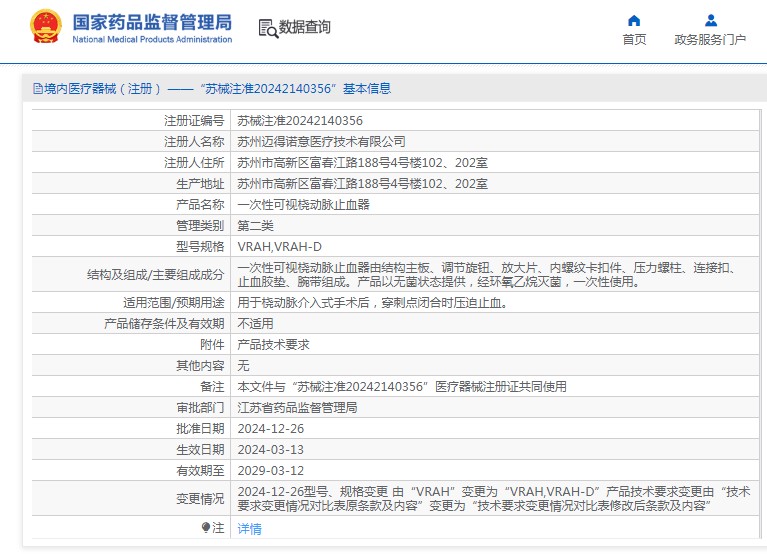Click the lightbulb icon beside 注

click(206, 527)
